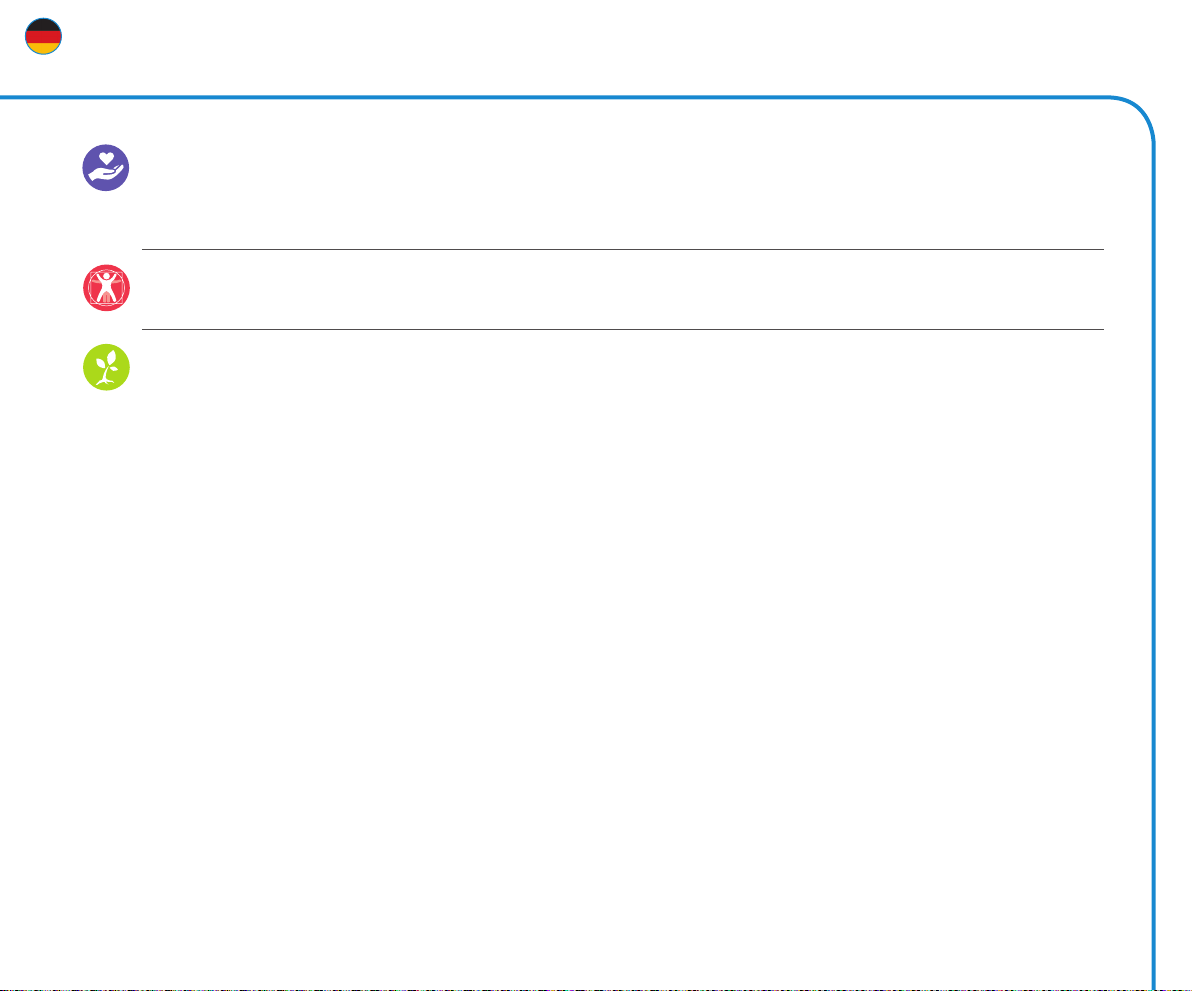Click the white heart above the hand

106,158
